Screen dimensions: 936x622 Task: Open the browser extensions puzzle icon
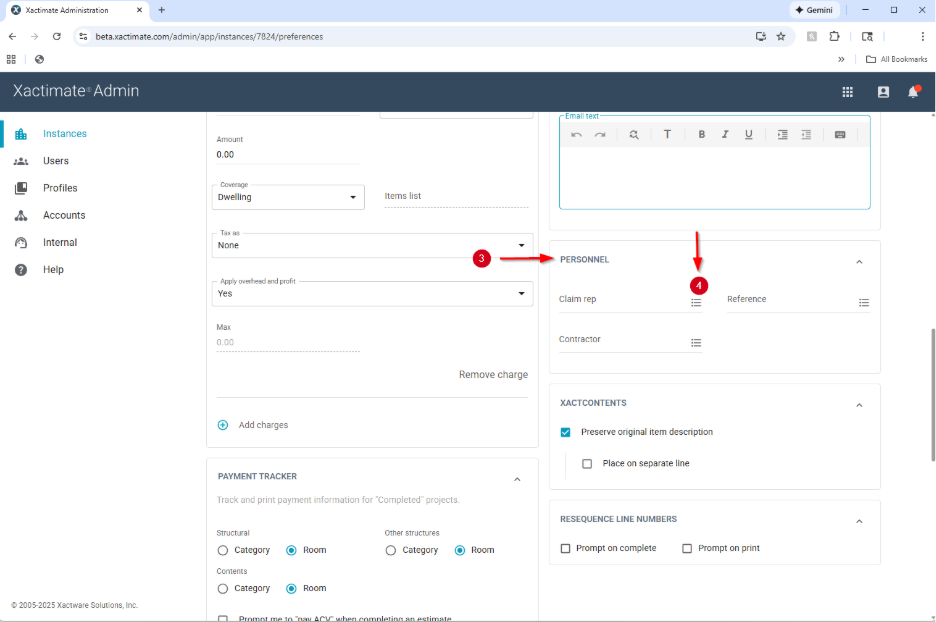point(835,36)
